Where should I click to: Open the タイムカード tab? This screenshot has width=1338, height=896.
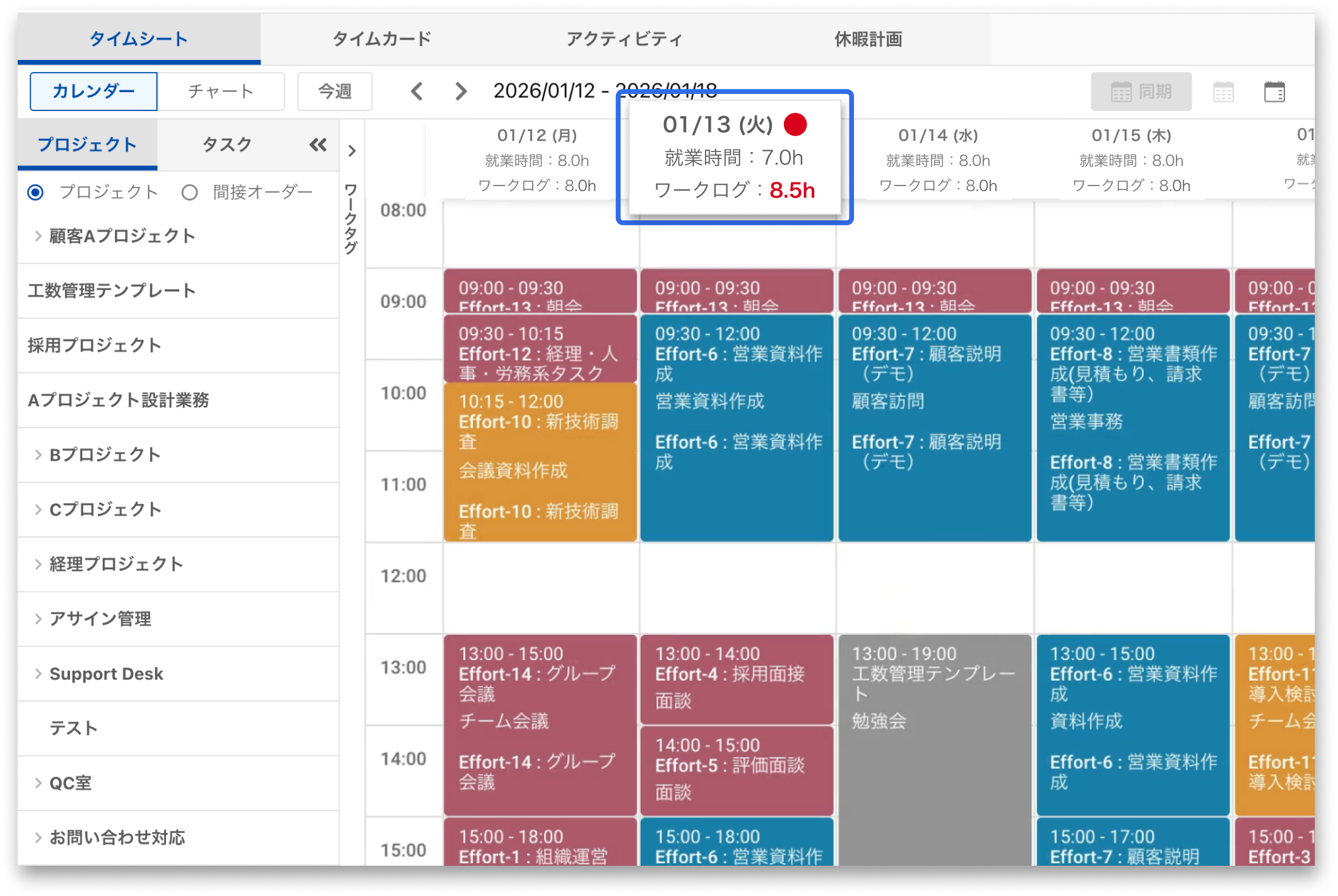[x=382, y=39]
